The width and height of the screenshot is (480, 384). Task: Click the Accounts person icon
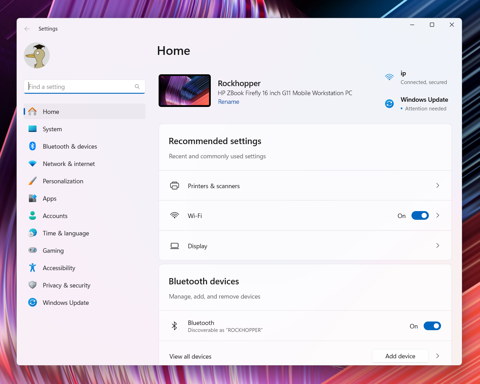click(32, 216)
